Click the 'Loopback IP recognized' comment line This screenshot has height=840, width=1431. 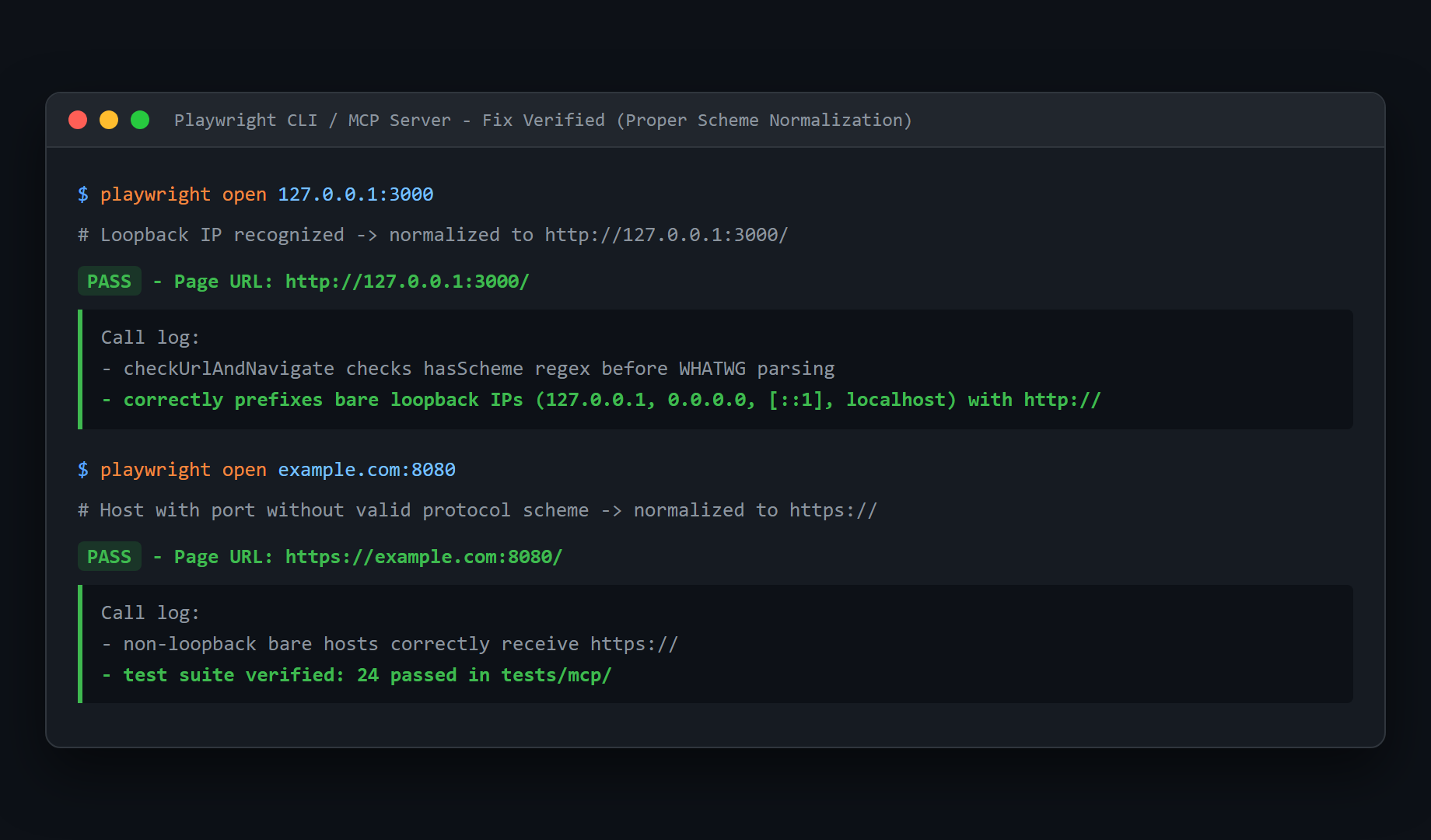click(x=433, y=235)
